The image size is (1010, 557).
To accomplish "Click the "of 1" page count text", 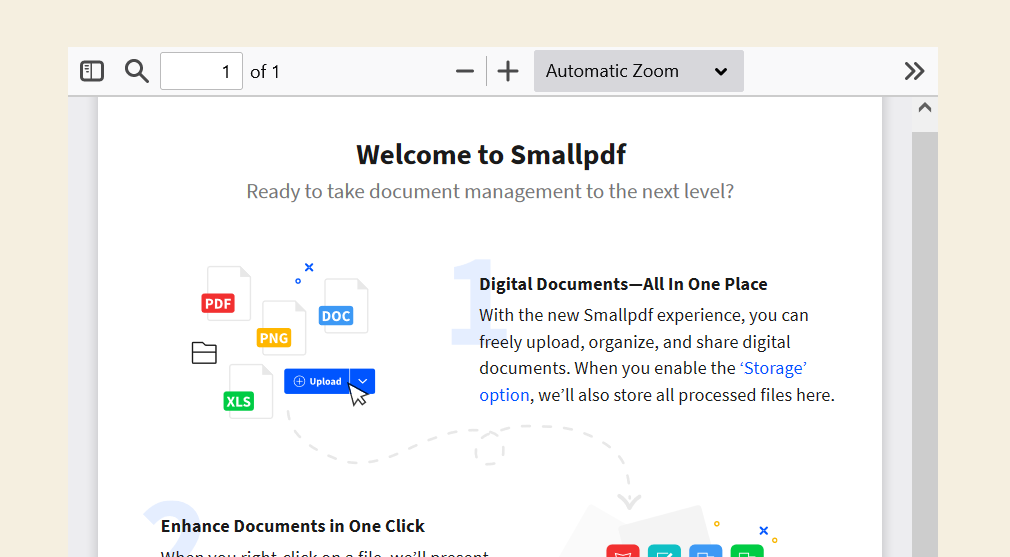I will [265, 71].
